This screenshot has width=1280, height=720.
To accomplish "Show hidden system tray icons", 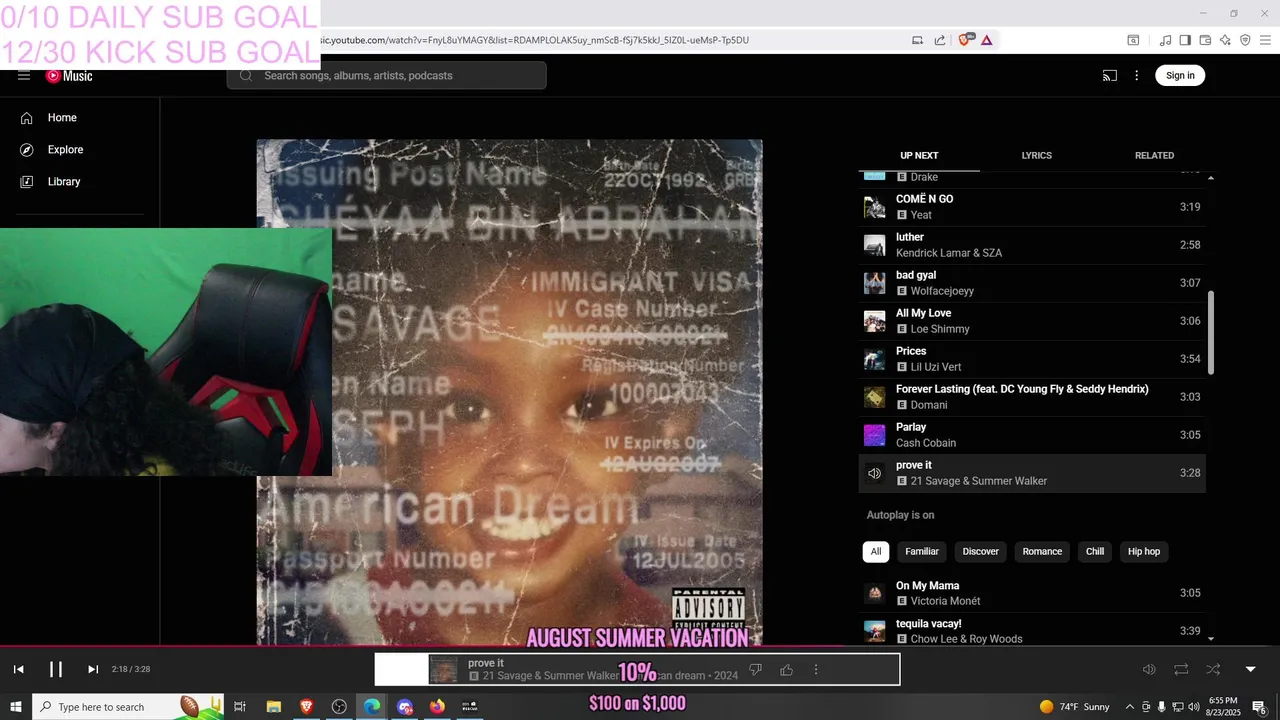I will [1130, 707].
